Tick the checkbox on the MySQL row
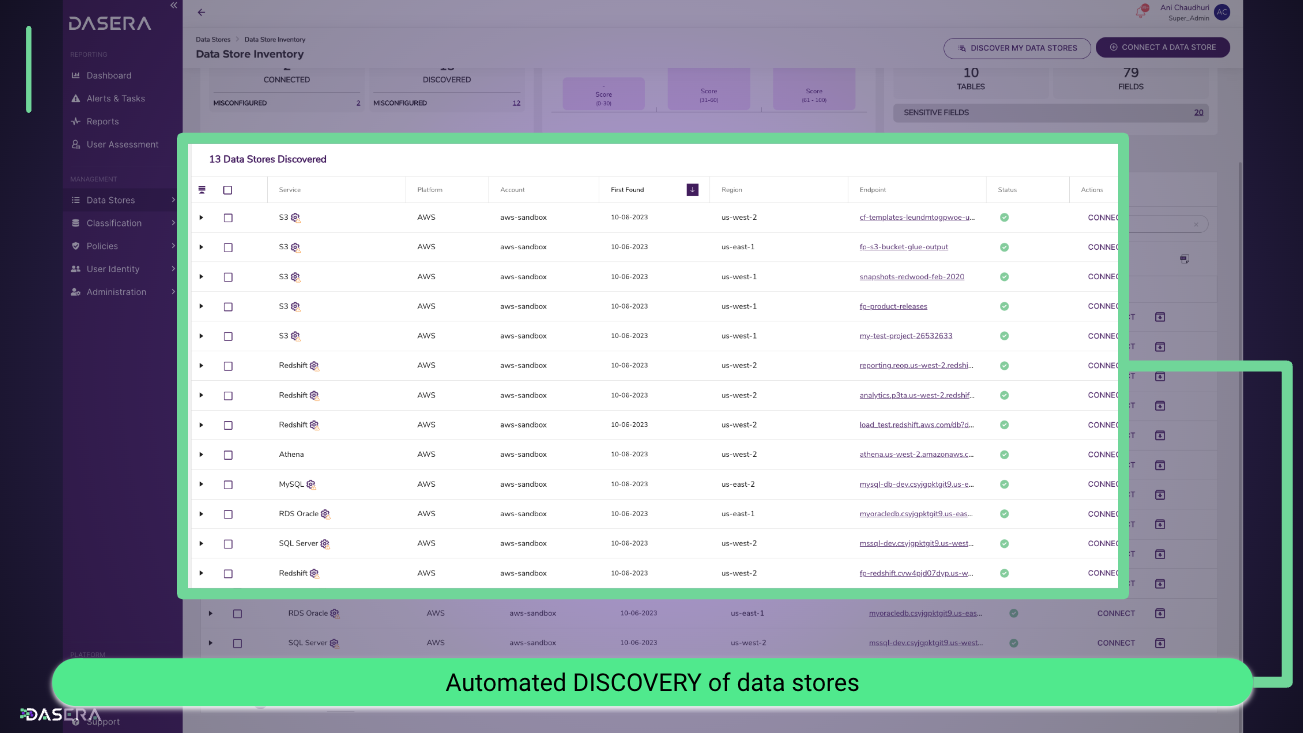Image resolution: width=1303 pixels, height=733 pixels. click(x=227, y=484)
